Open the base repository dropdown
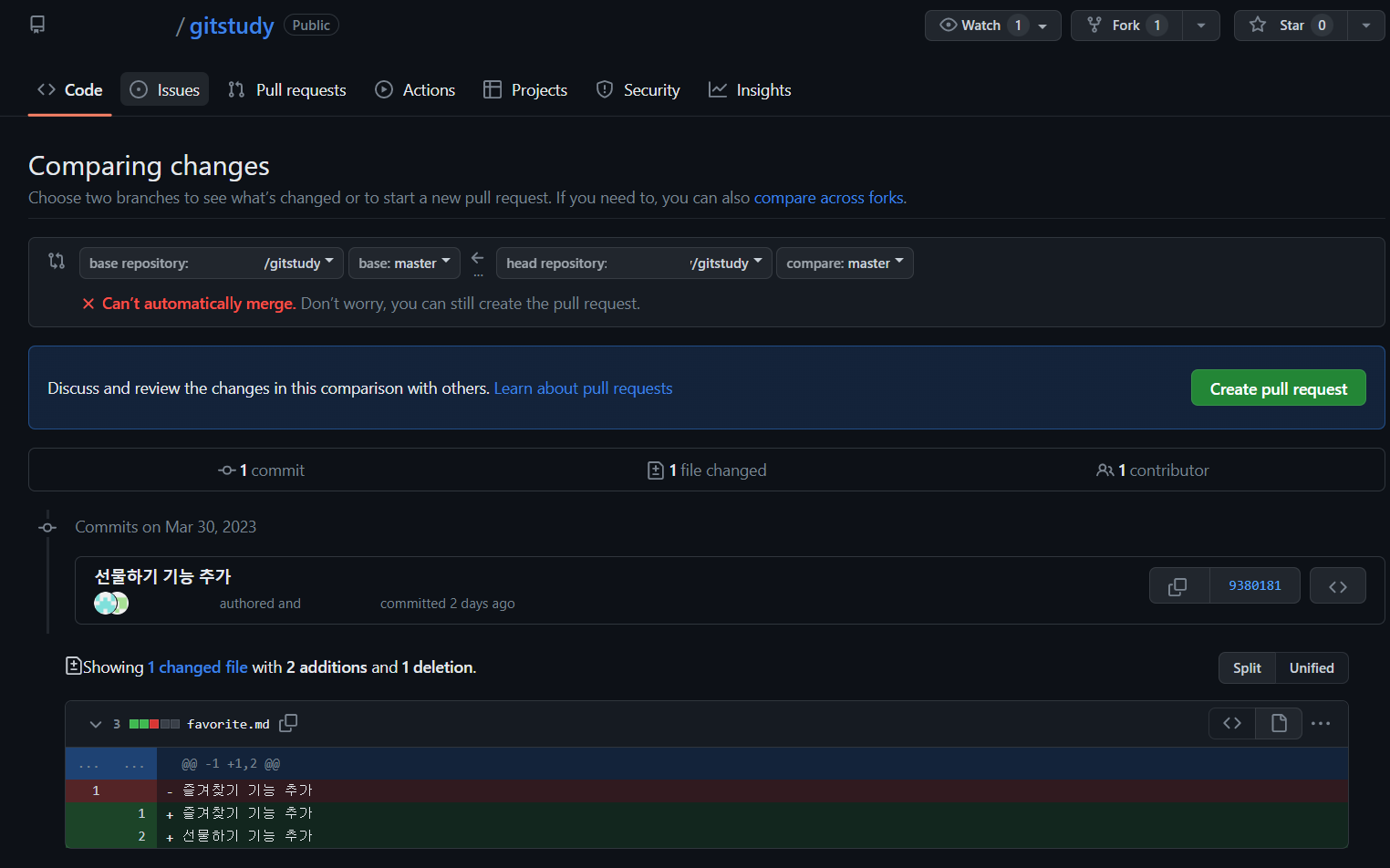This screenshot has width=1390, height=868. 212,263
